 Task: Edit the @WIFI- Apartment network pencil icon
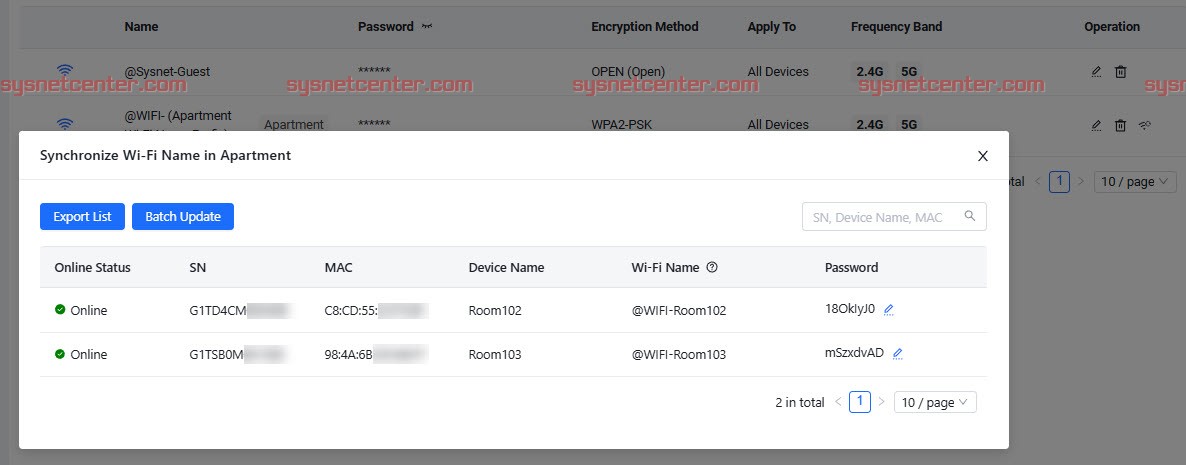point(1096,126)
